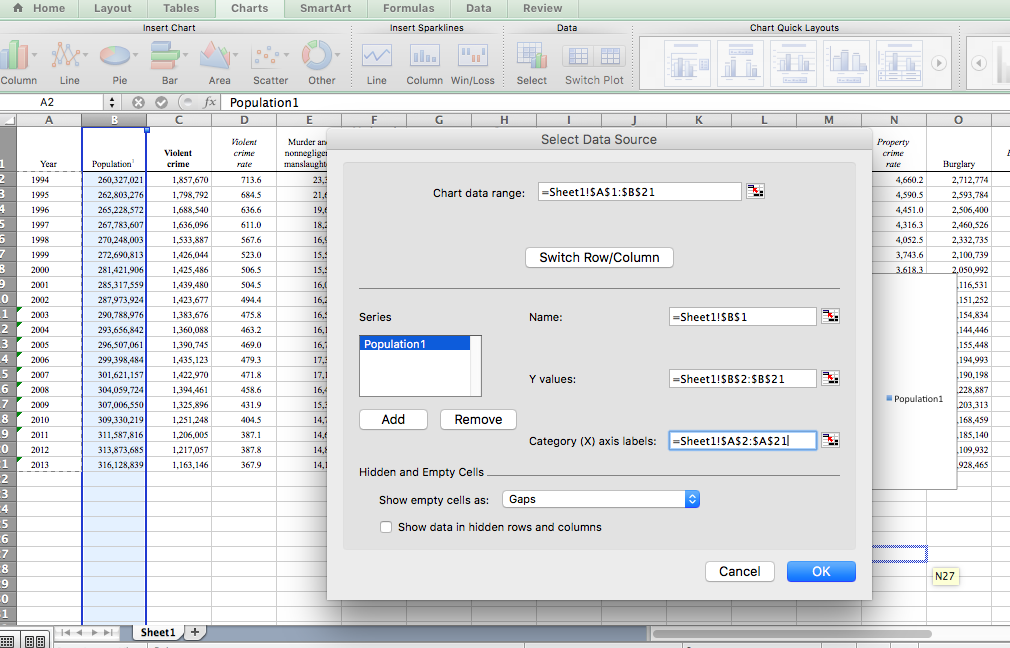This screenshot has width=1010, height=648.
Task: Confirm the dialog with OK
Action: coord(821,572)
